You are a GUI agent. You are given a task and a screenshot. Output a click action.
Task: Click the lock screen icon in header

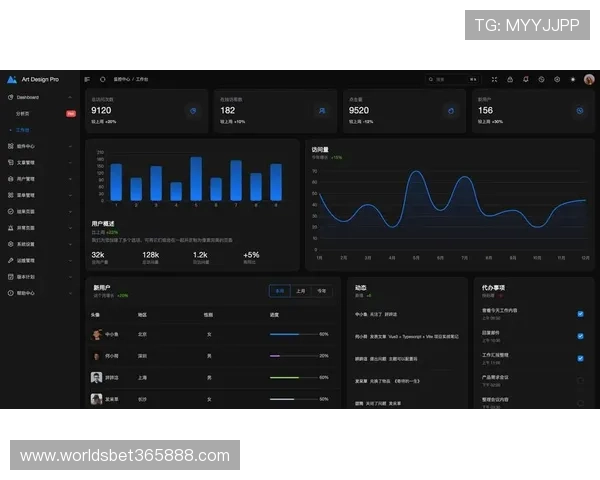coord(510,79)
